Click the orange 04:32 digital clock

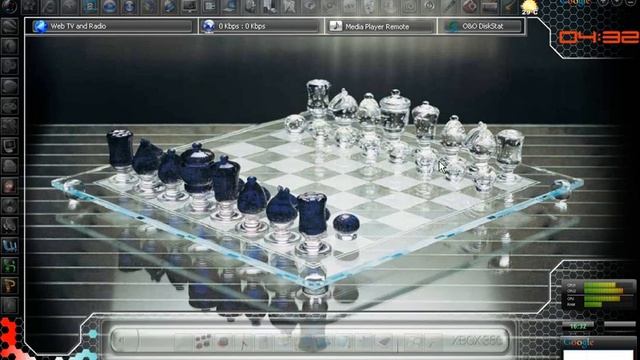[598, 37]
